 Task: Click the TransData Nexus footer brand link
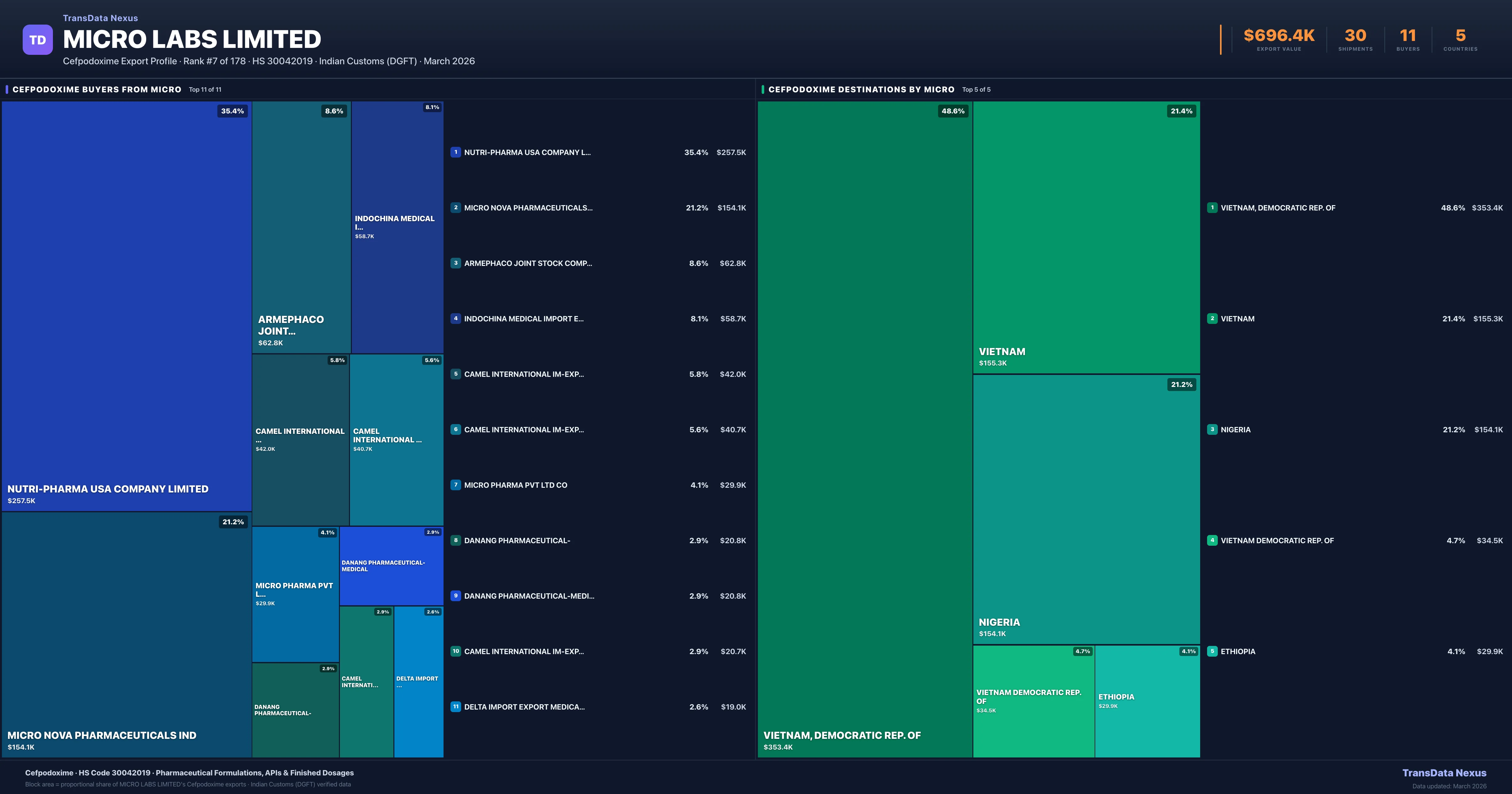pos(1444,773)
